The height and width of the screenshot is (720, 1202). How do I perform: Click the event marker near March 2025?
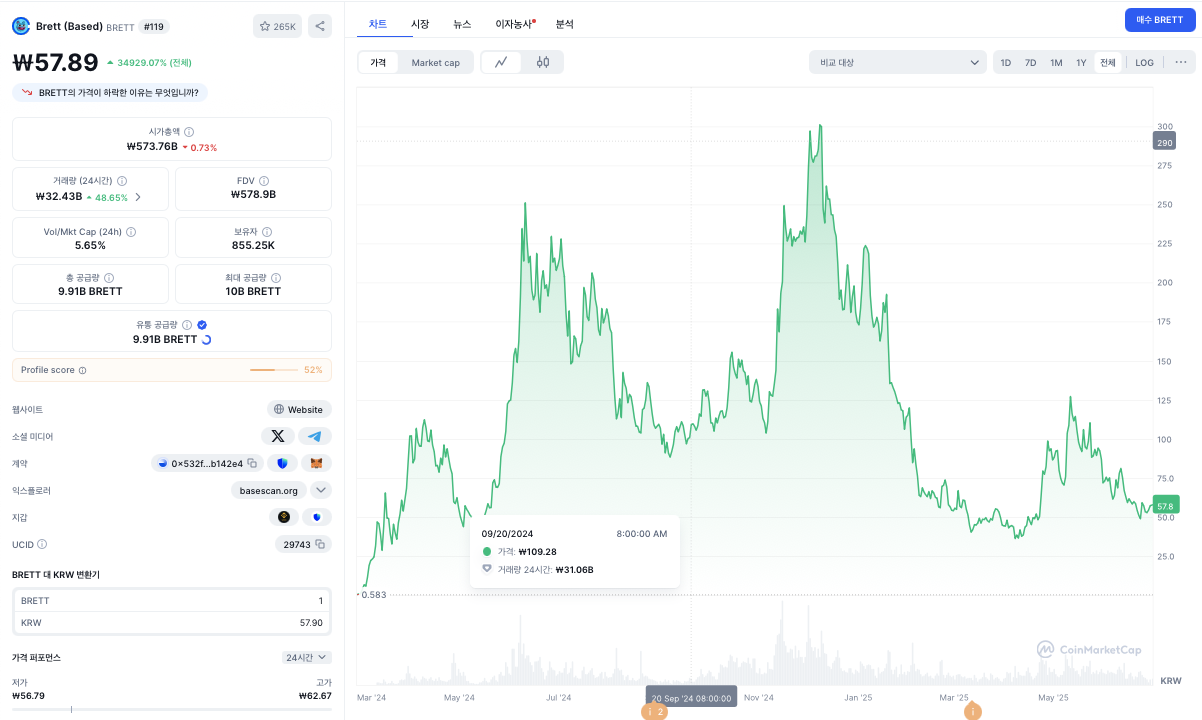click(x=971, y=712)
